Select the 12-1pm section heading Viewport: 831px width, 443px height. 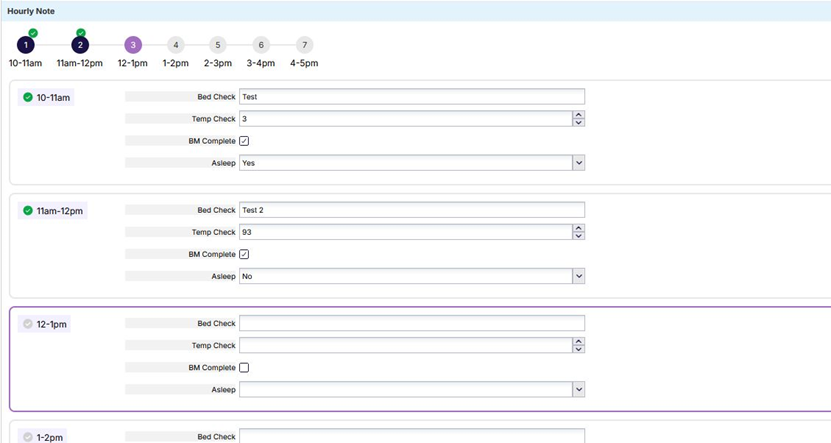click(x=51, y=324)
